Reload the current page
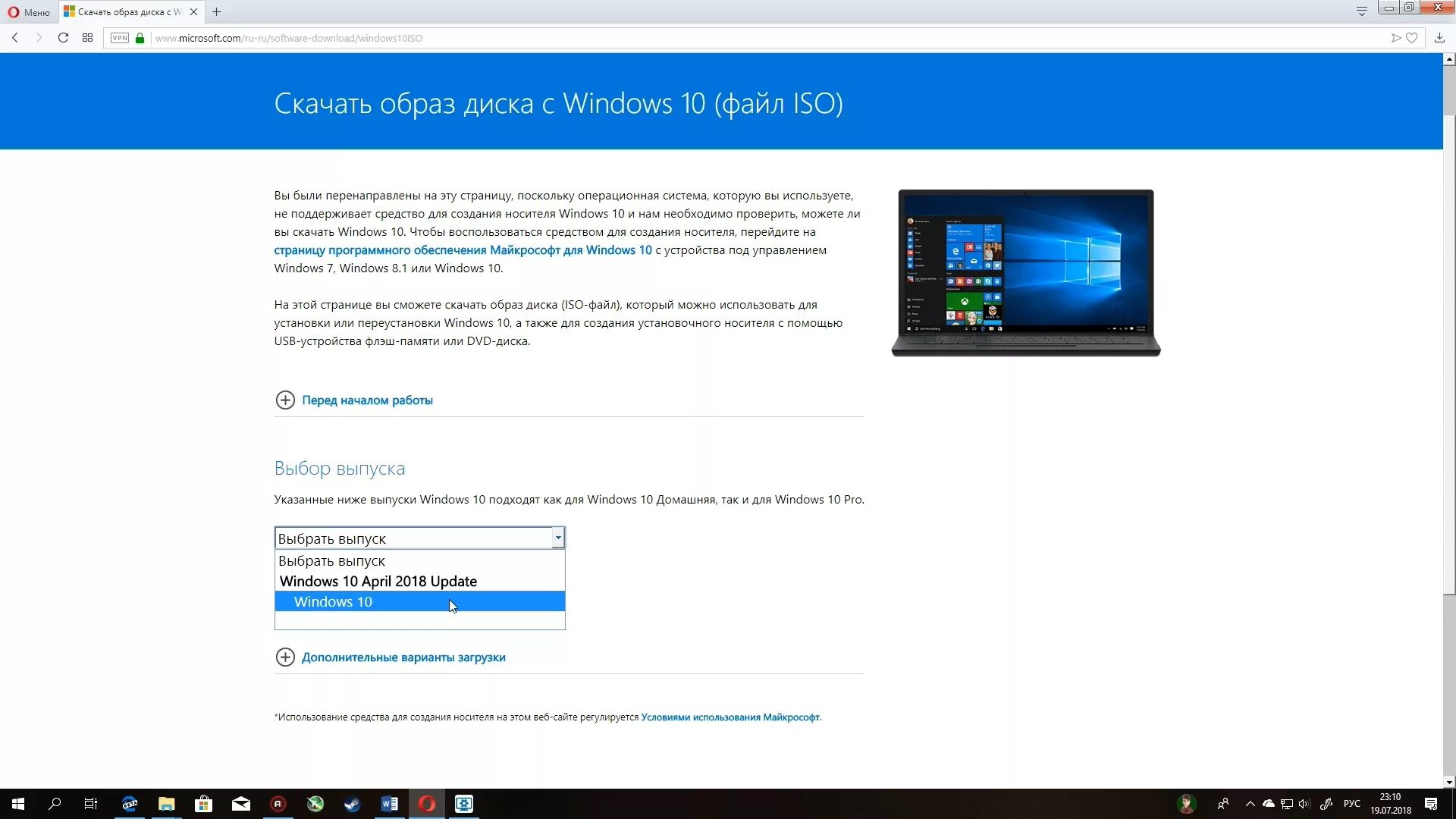 63,38
